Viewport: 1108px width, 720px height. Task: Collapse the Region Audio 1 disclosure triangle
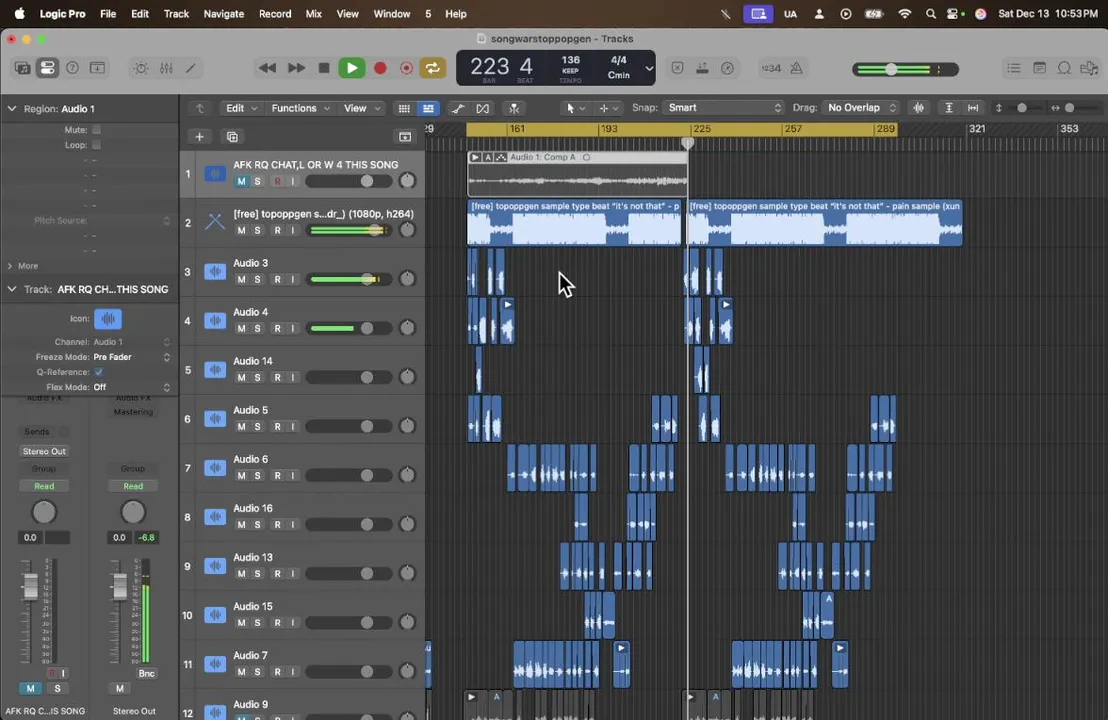[x=12, y=109]
